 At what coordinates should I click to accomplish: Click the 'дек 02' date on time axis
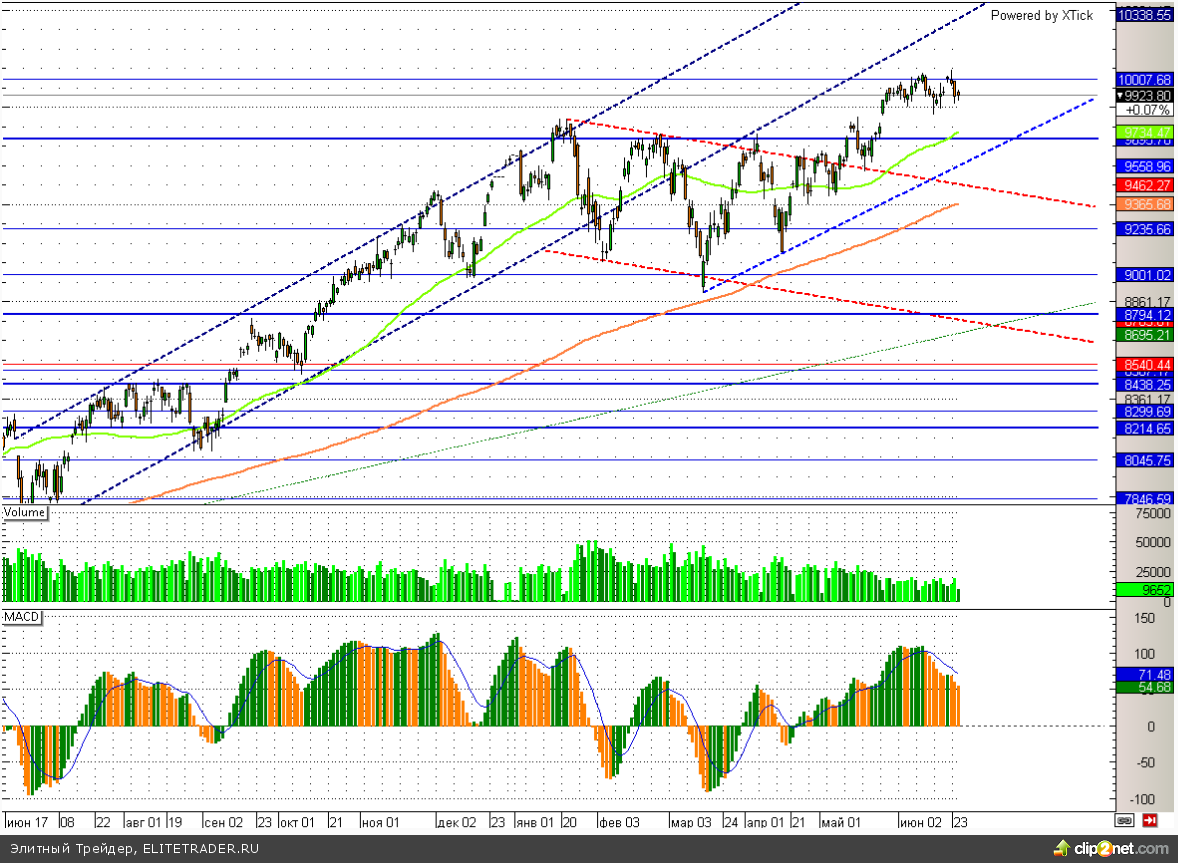pyautogui.click(x=457, y=822)
